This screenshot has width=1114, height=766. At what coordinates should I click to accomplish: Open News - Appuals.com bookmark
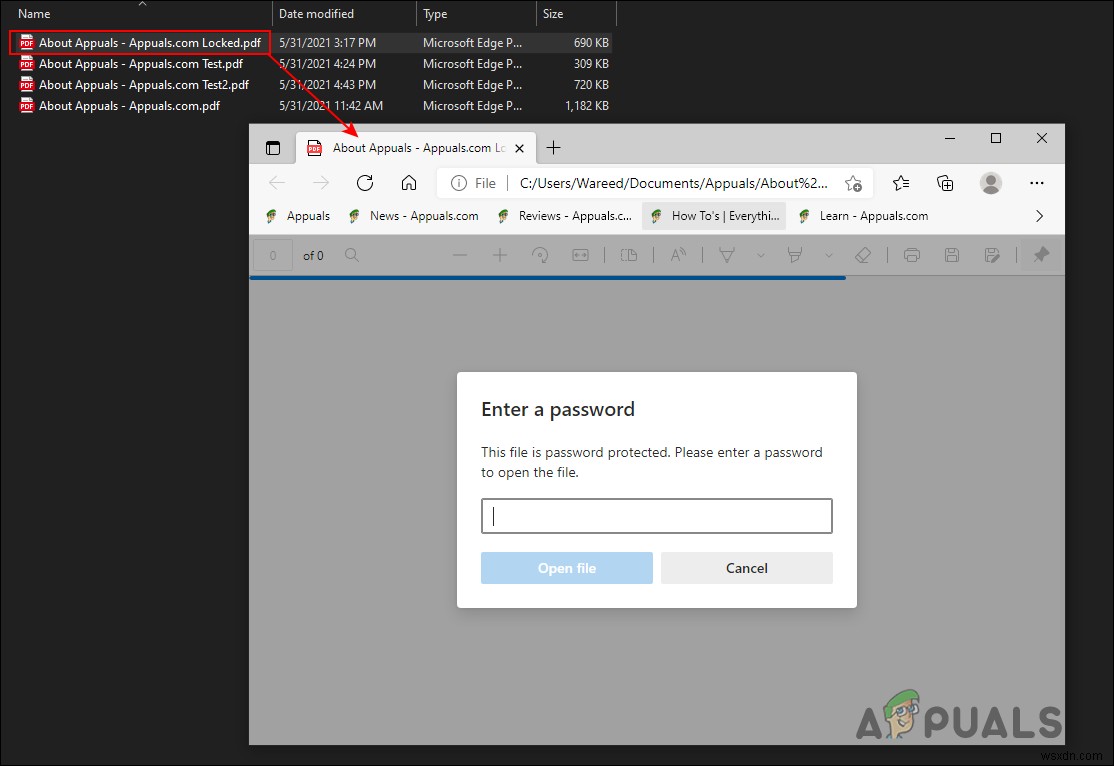[x=413, y=216]
